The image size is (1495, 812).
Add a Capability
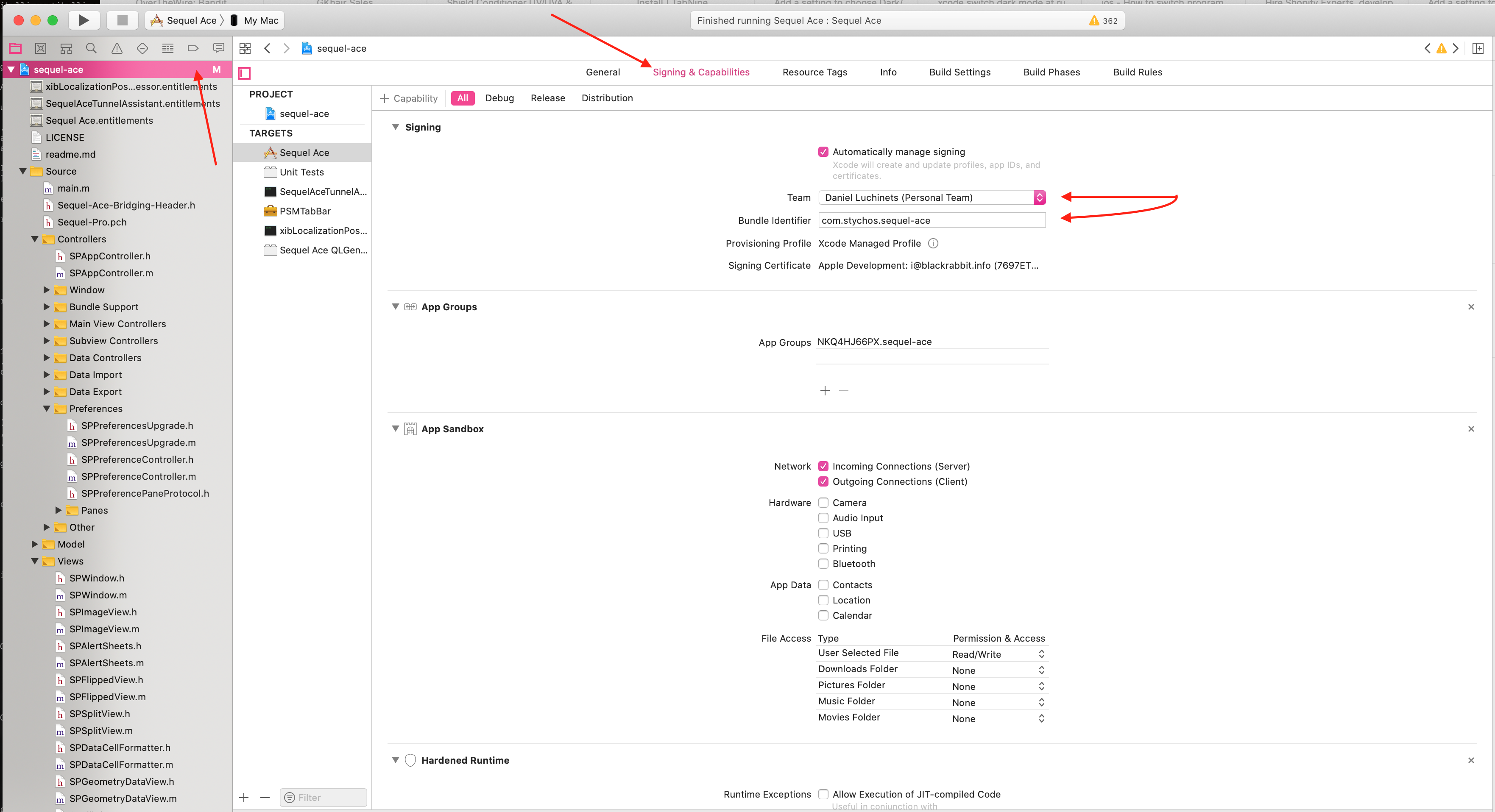coord(409,99)
